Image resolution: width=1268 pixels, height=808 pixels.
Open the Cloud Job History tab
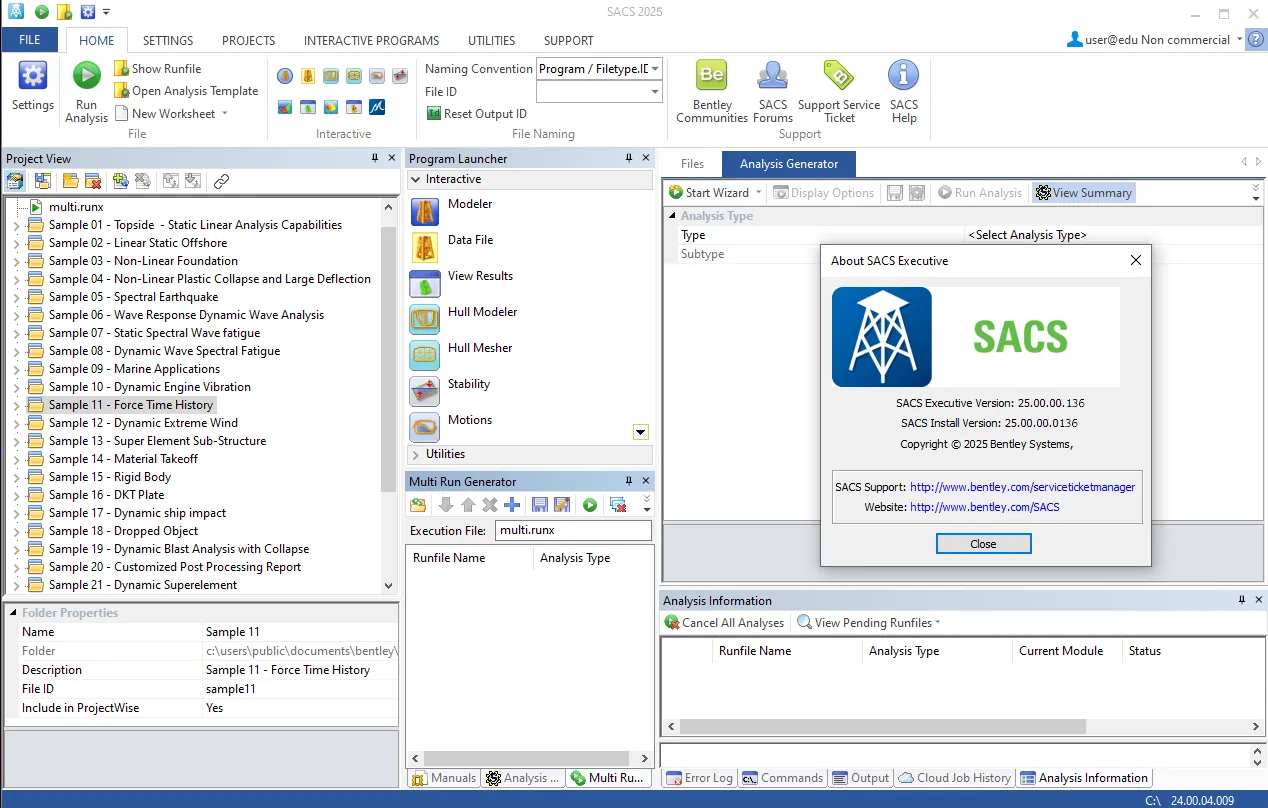(x=954, y=778)
